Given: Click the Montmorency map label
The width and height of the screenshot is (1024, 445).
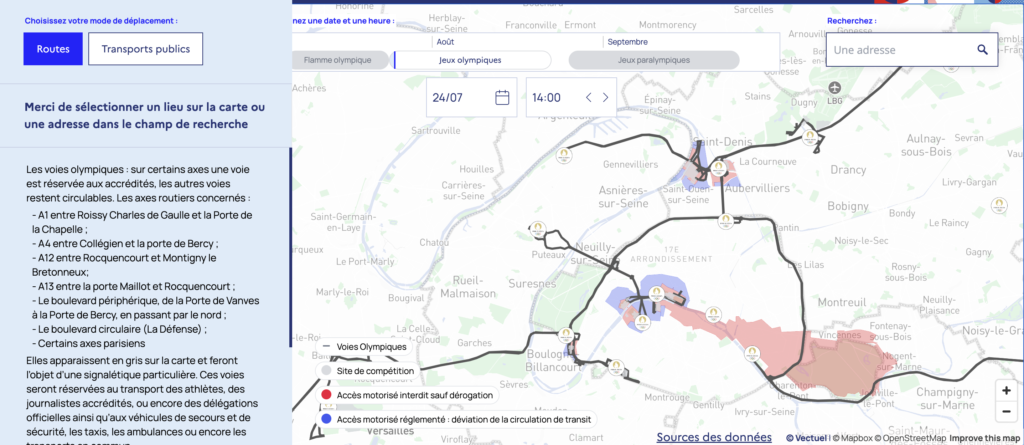Looking at the screenshot, I should coord(667,25).
